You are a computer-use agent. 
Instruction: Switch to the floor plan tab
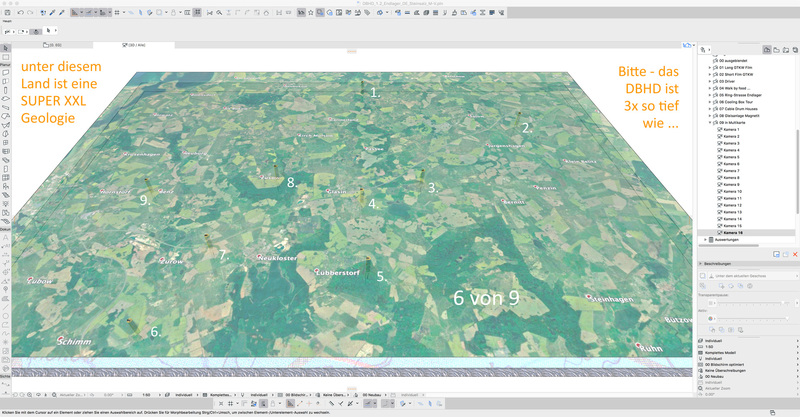(x=50, y=45)
